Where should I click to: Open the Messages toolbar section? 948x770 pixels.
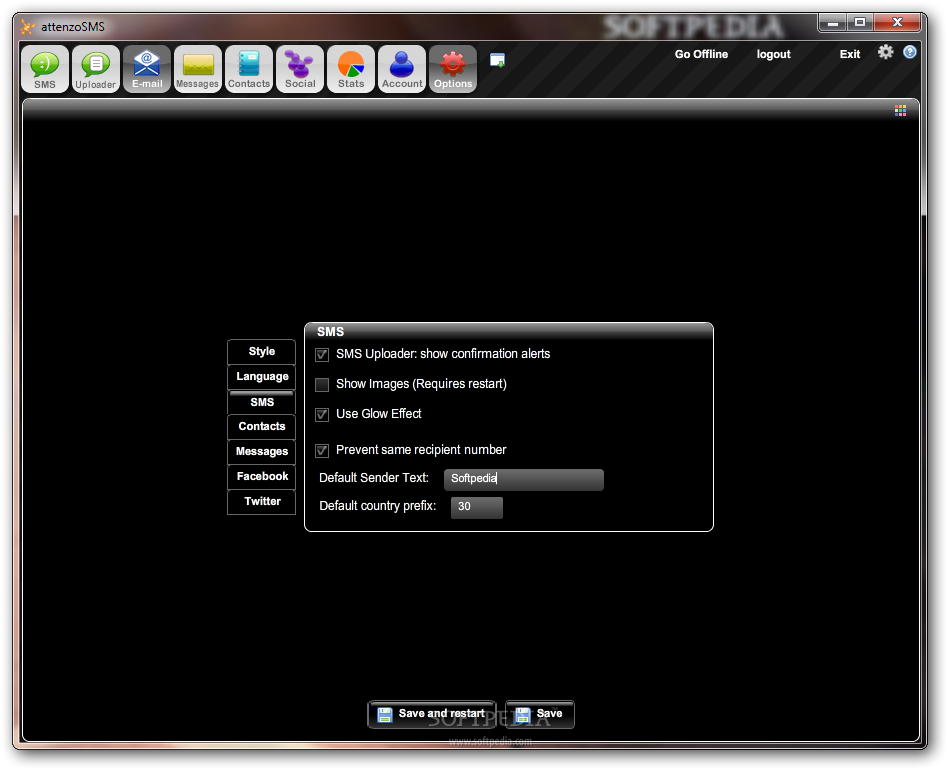pyautogui.click(x=198, y=69)
